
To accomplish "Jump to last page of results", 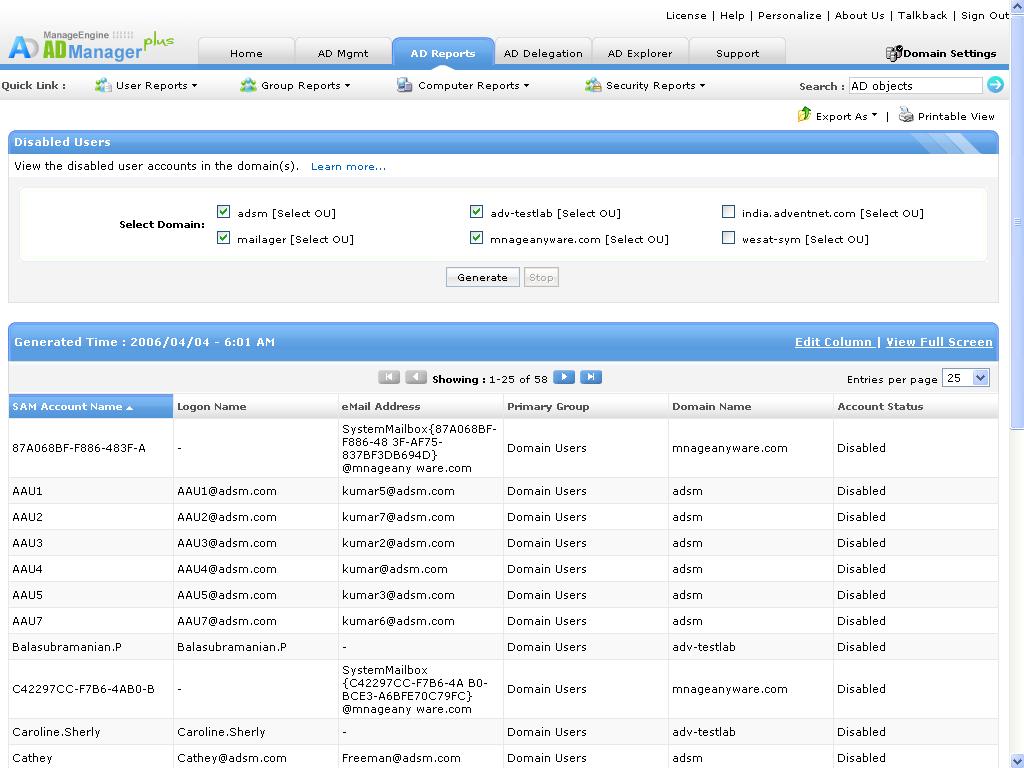I will pos(591,377).
